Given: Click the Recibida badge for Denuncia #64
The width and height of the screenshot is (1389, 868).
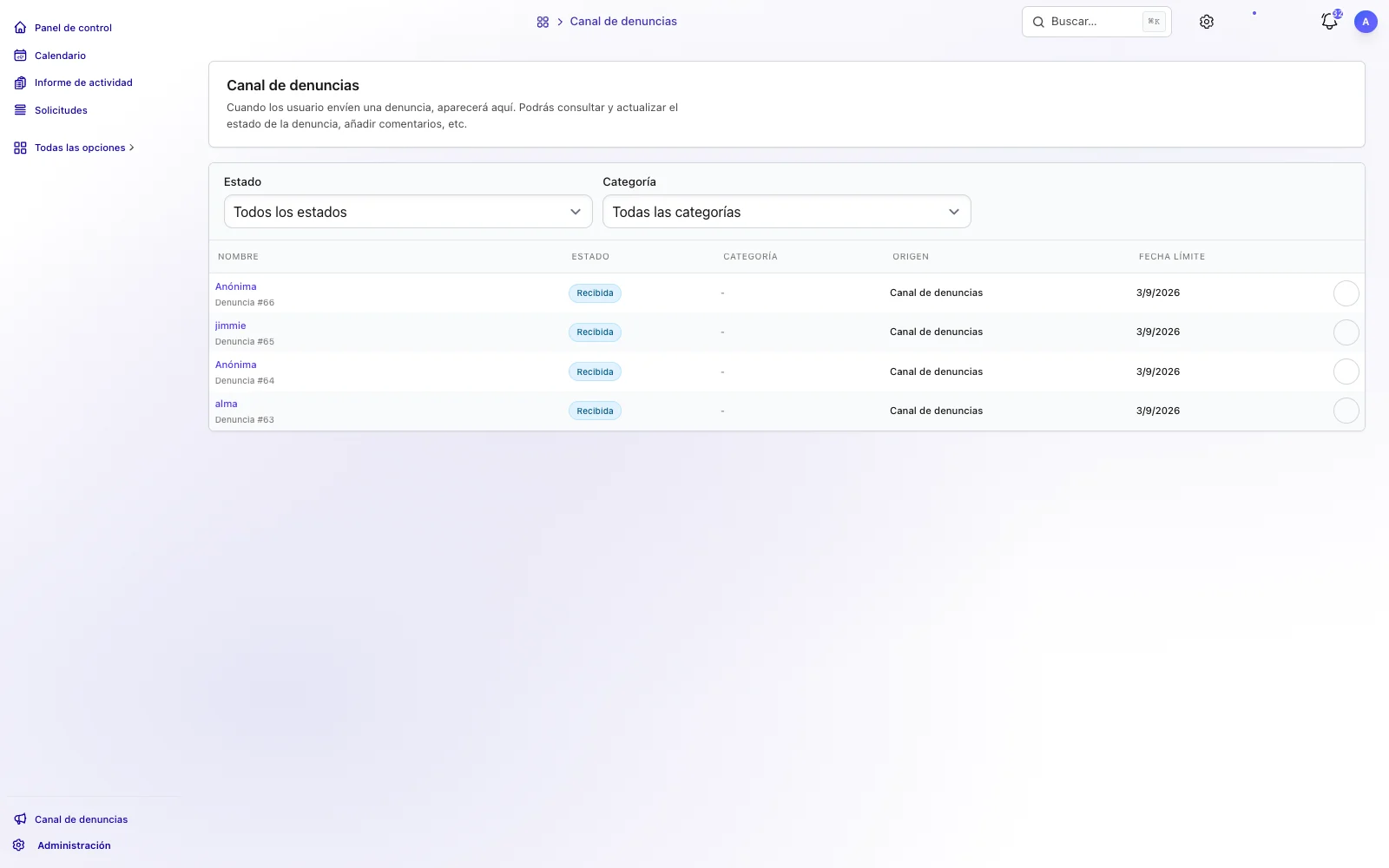Looking at the screenshot, I should pos(595,372).
